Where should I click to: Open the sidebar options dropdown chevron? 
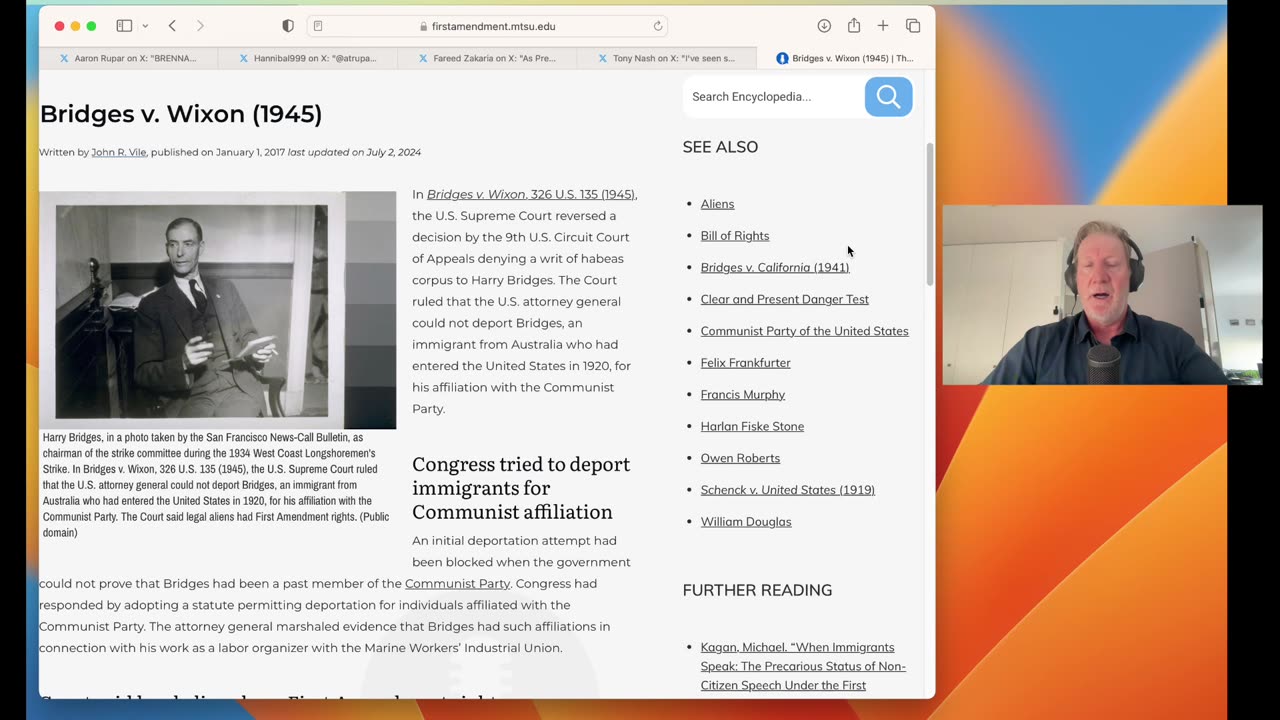[145, 26]
